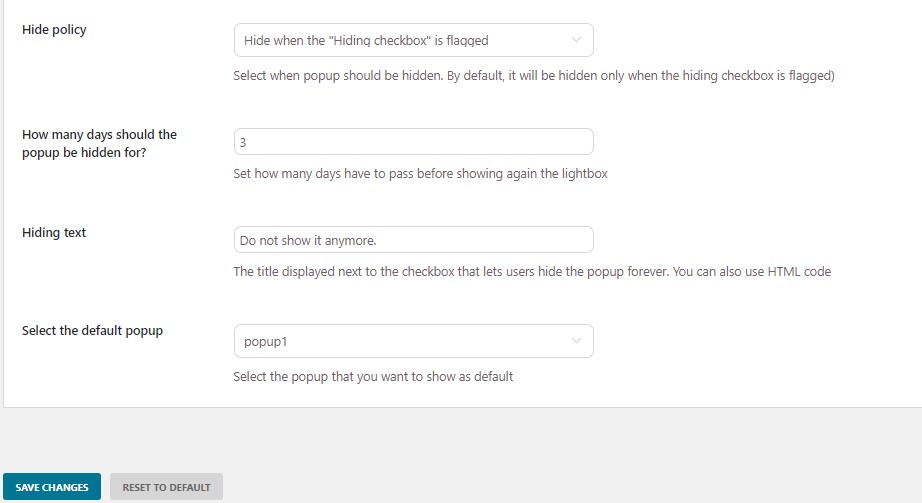Click the Hide when "Hiding checkbox" is flagged option text
This screenshot has height=503, width=922.
pos(366,41)
